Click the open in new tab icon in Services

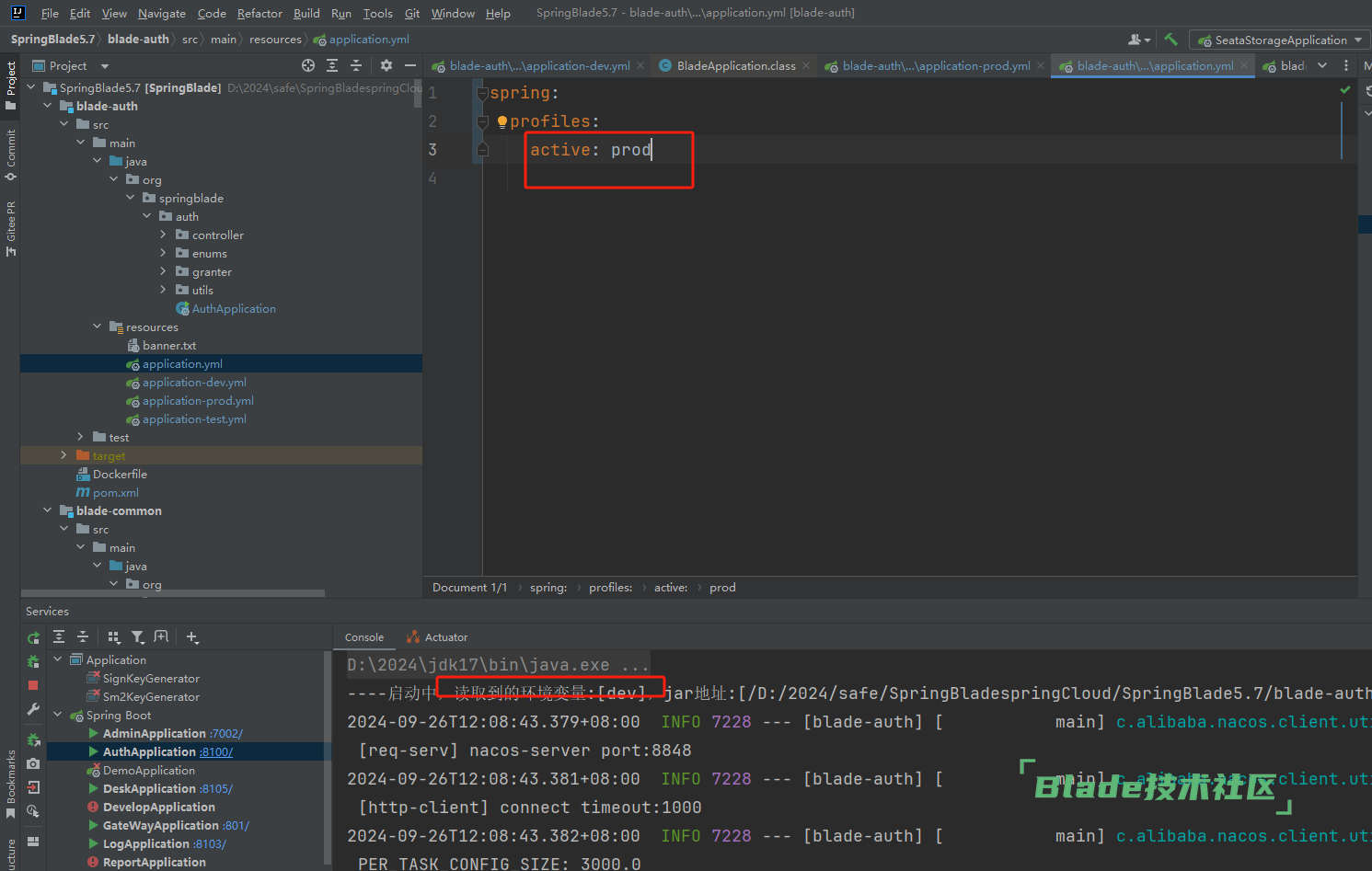tap(162, 636)
